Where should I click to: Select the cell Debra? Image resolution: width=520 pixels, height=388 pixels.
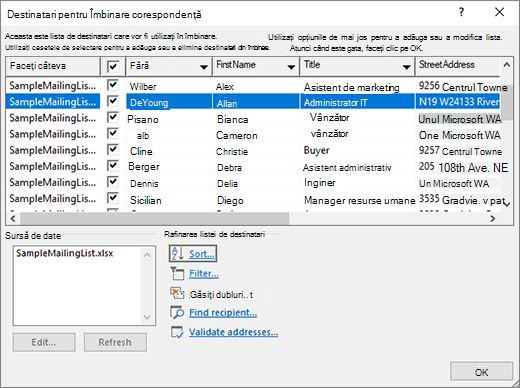tap(256, 167)
